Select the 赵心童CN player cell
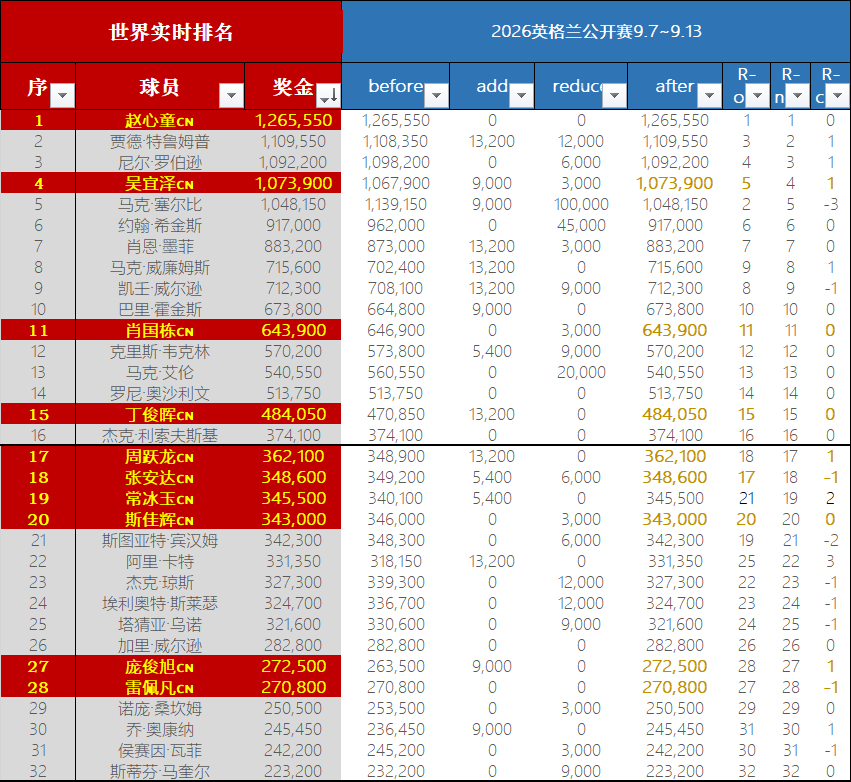Image resolution: width=851 pixels, height=782 pixels. [160, 120]
